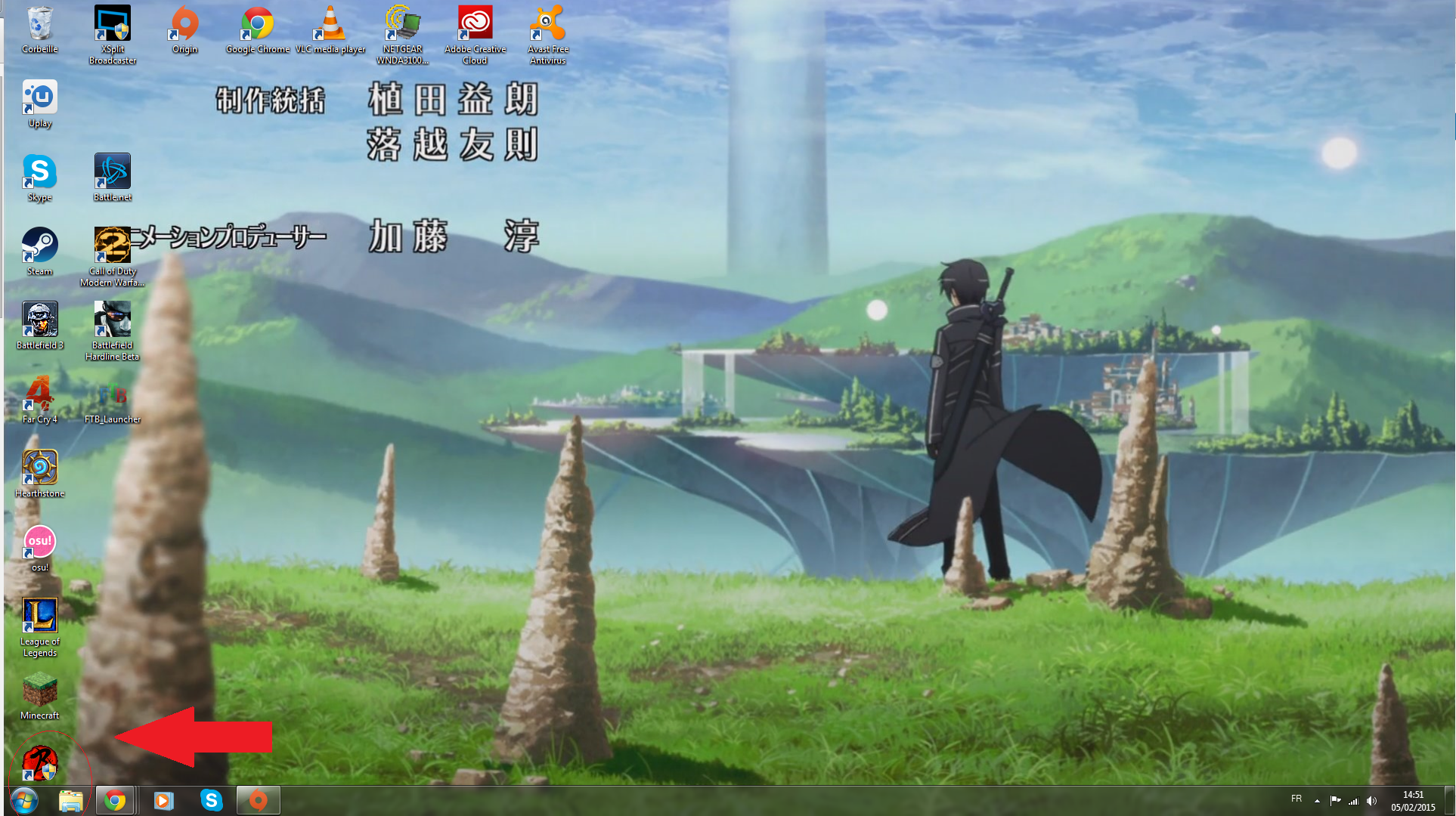Select the League of Legends icon
The height and width of the screenshot is (816, 1456).
pos(39,627)
